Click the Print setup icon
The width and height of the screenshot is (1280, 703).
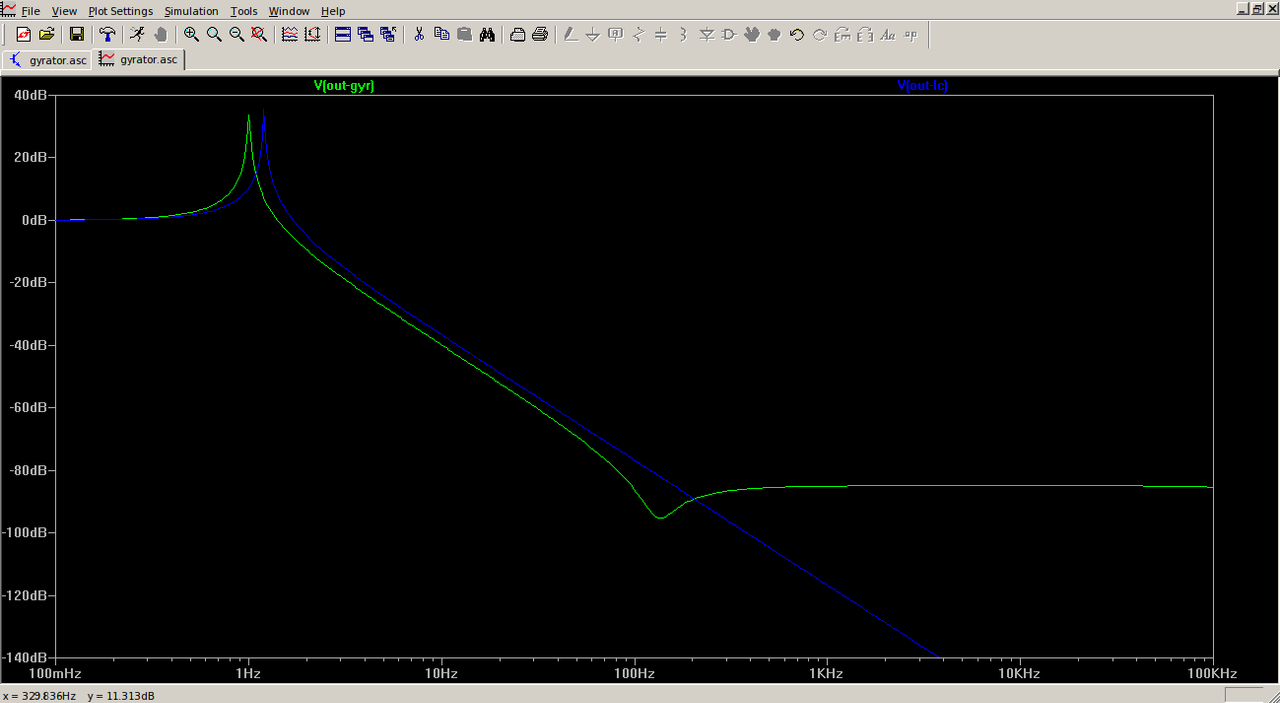tap(518, 34)
